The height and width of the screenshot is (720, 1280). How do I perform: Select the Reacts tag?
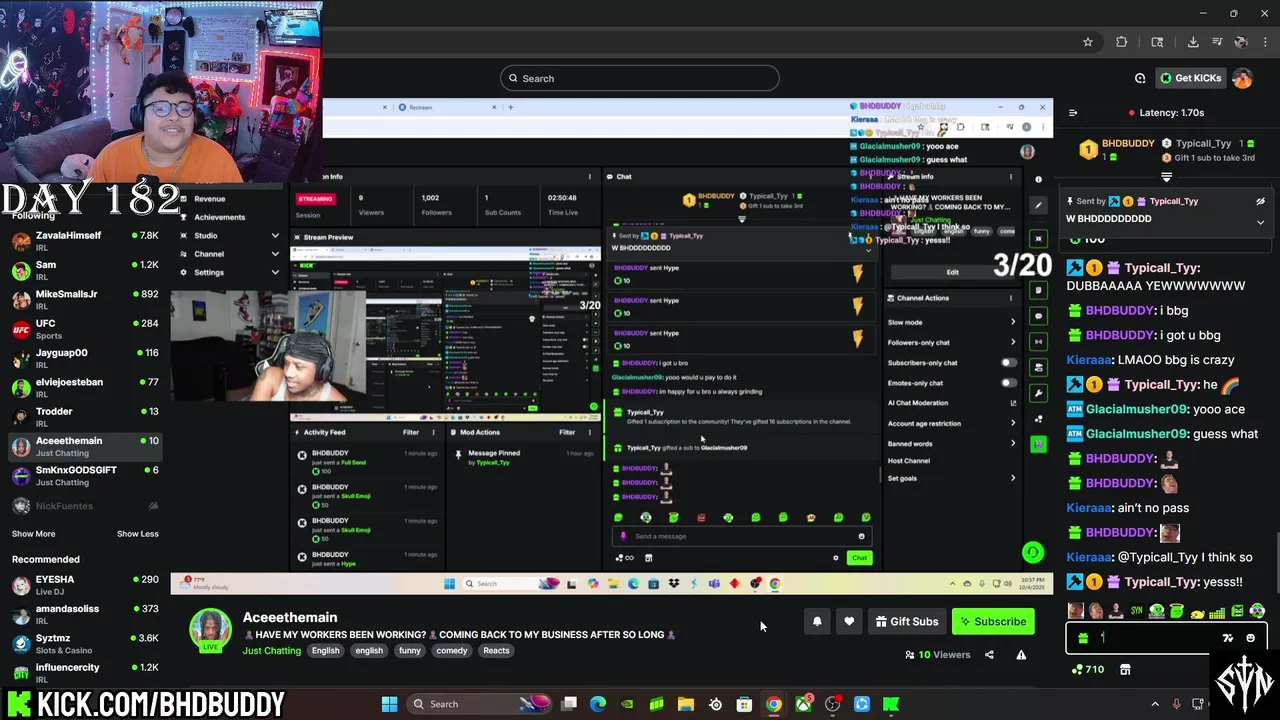pyautogui.click(x=496, y=650)
